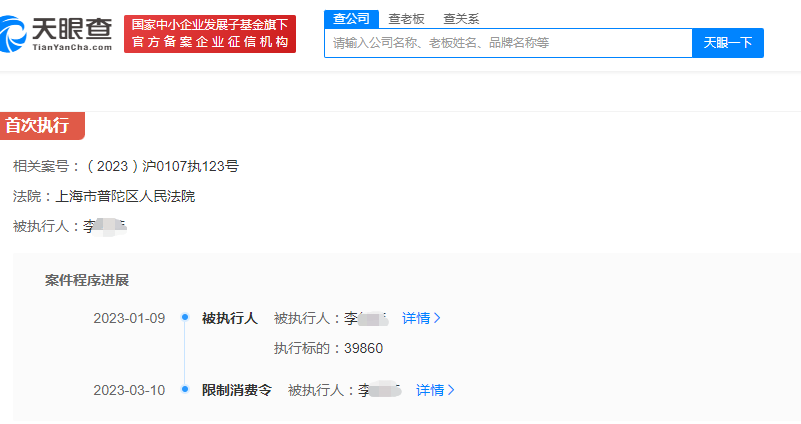The image size is (801, 424).
Task: Open 详情 link for 2023-01-09 被执行人 entry
Action: coord(421,318)
